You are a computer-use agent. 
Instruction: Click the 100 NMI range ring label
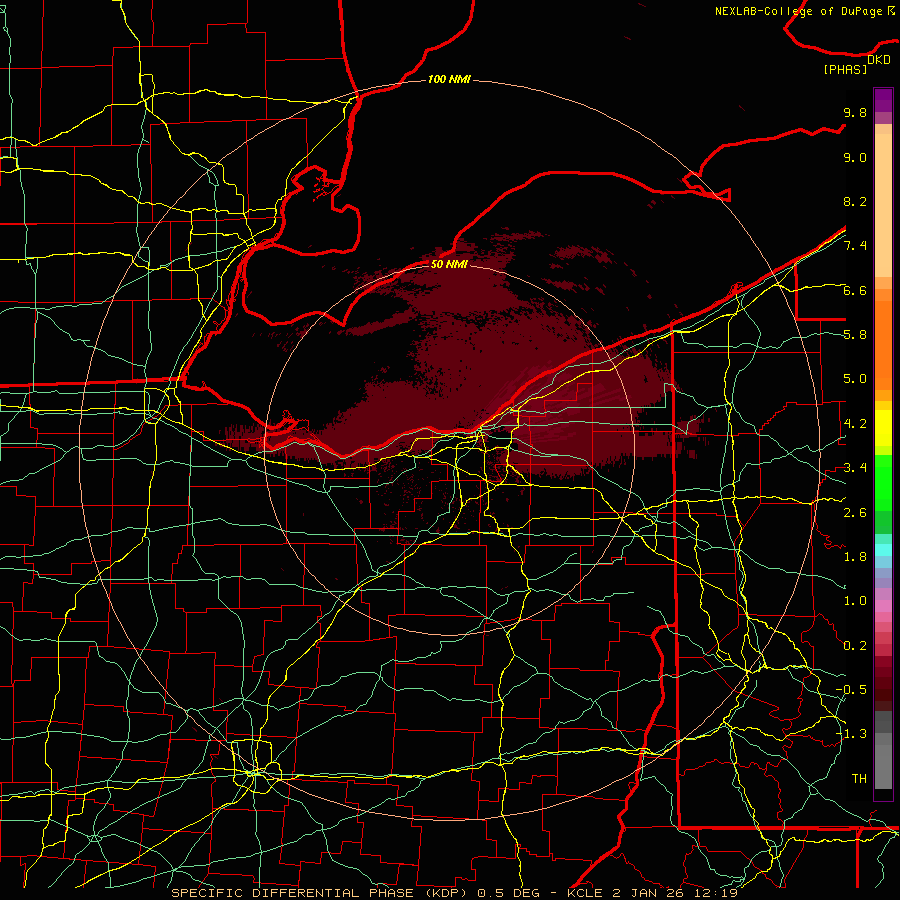449,79
